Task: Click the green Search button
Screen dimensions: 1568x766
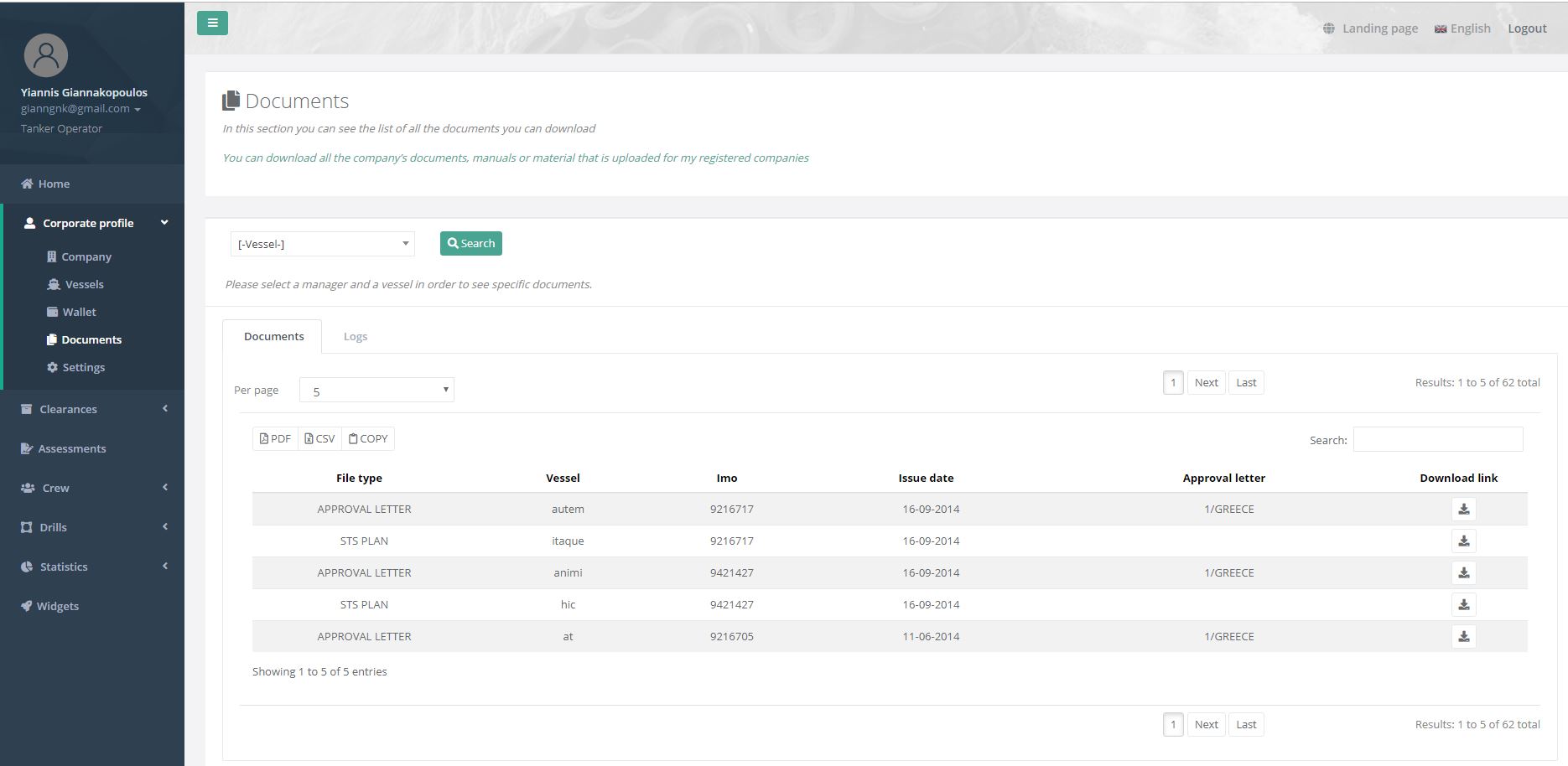Action: [x=470, y=243]
